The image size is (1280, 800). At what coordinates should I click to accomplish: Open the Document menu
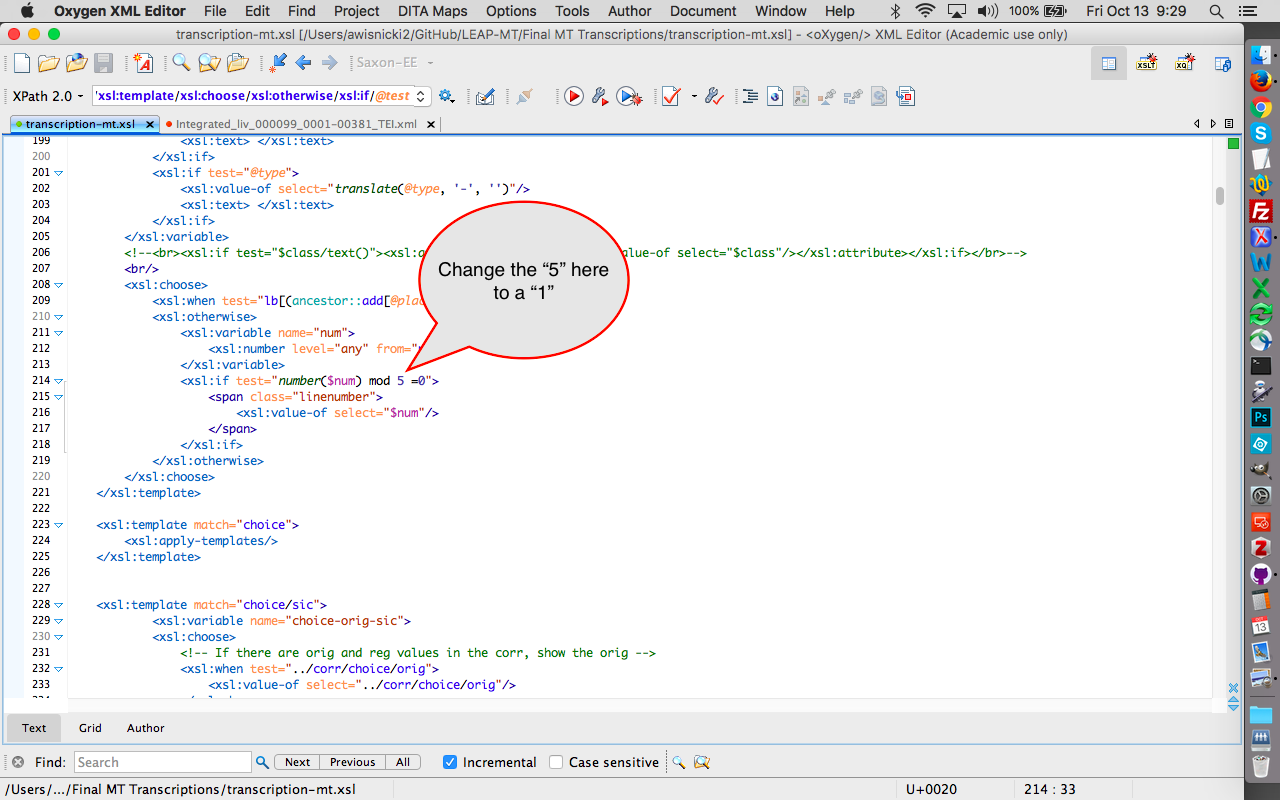703,11
